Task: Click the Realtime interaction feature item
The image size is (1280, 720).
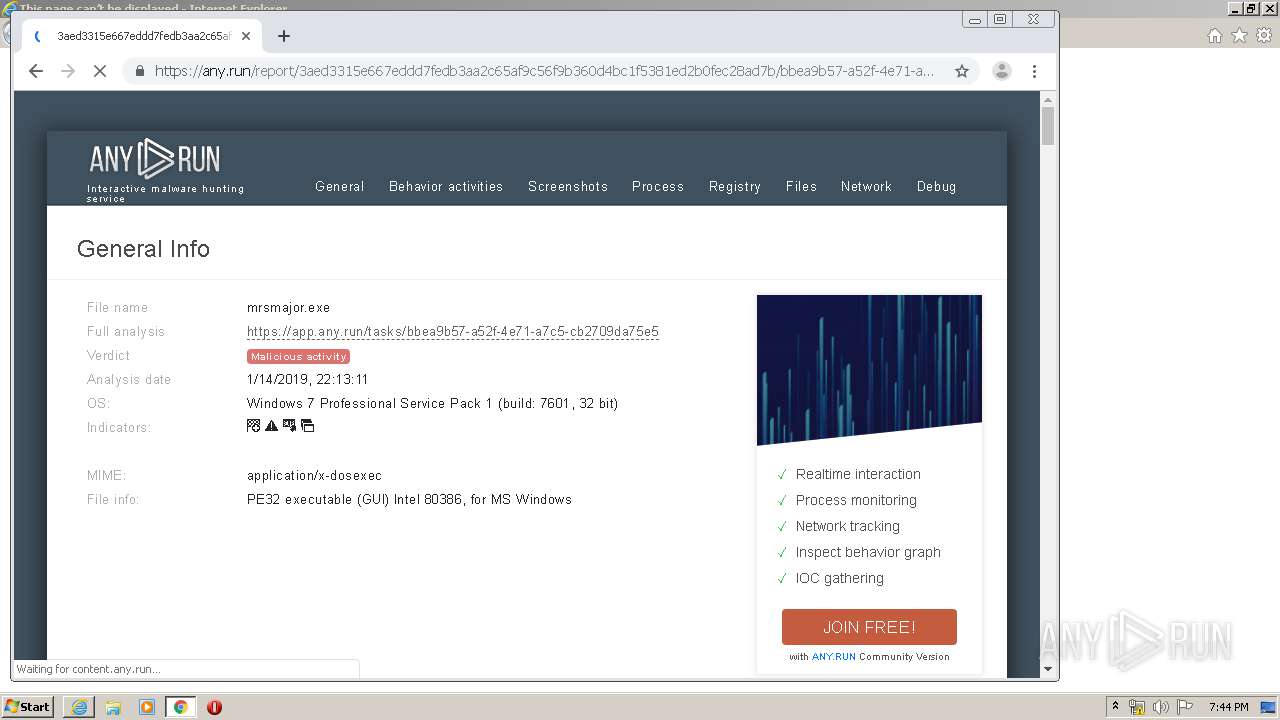Action: [858, 474]
